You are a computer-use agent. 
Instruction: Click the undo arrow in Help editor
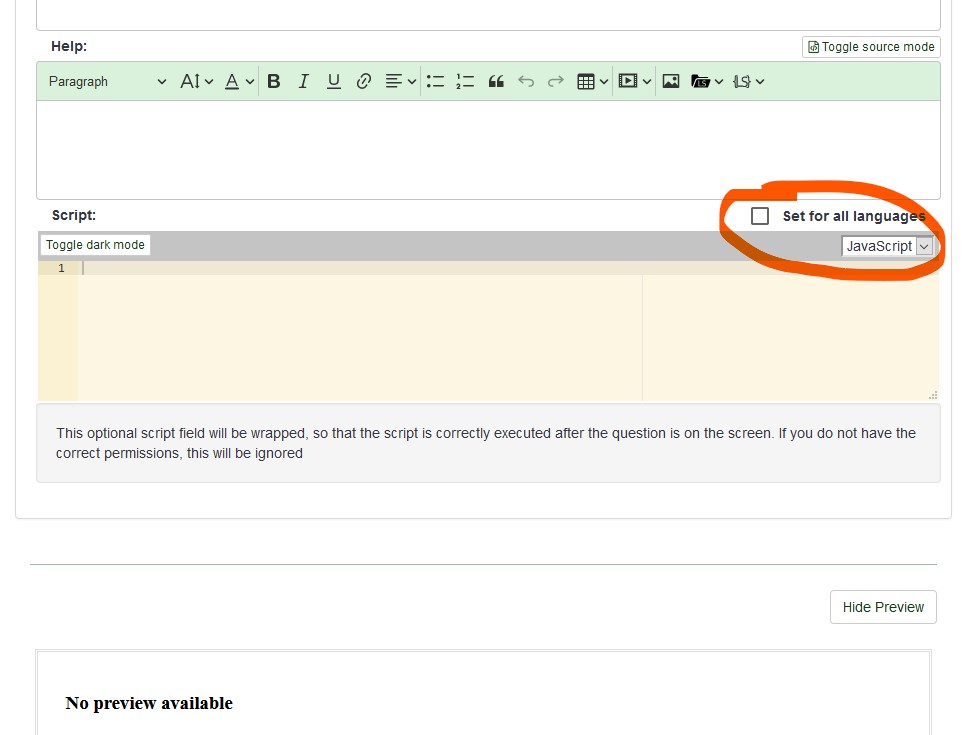pyautogui.click(x=526, y=81)
